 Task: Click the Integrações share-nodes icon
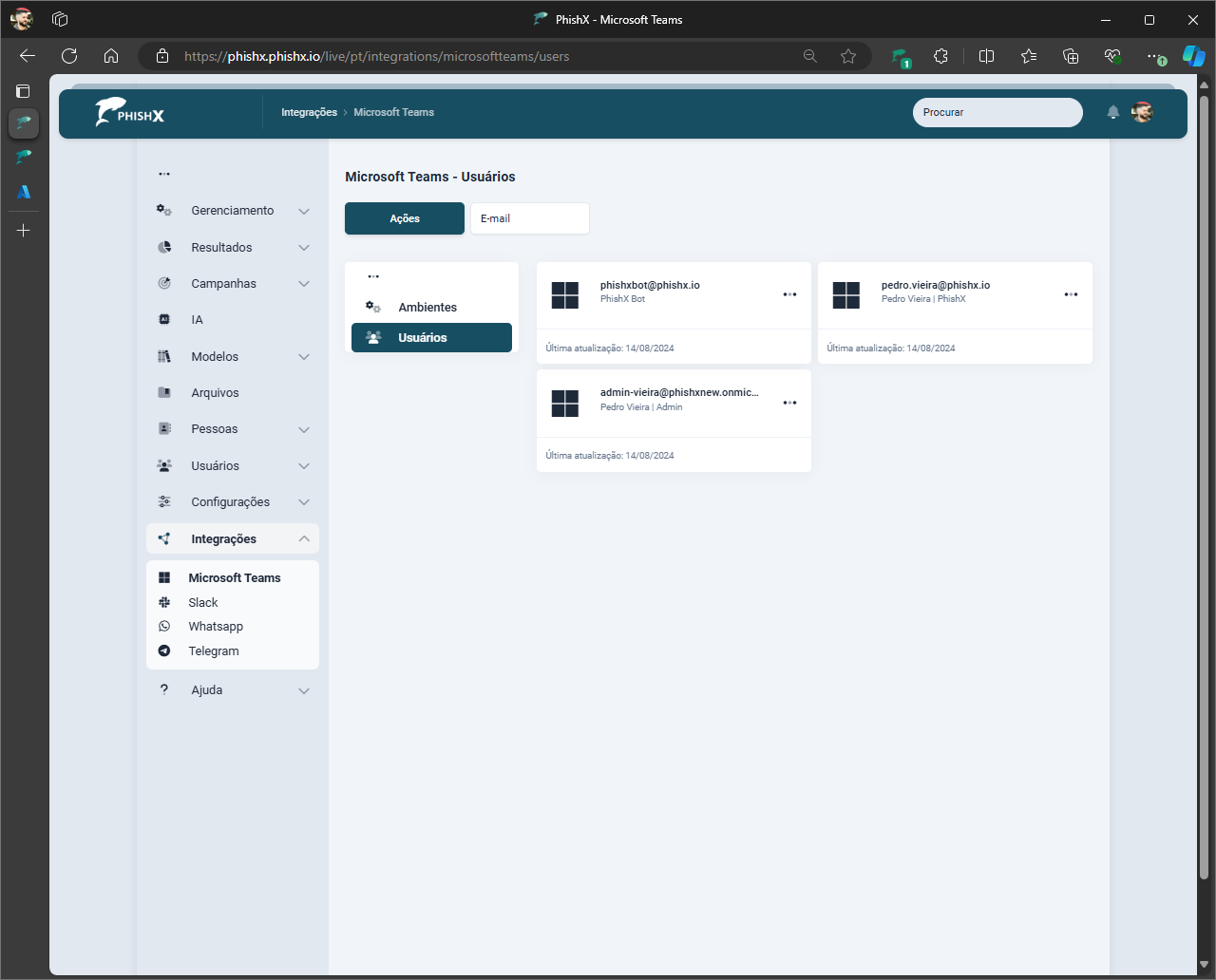click(x=164, y=538)
